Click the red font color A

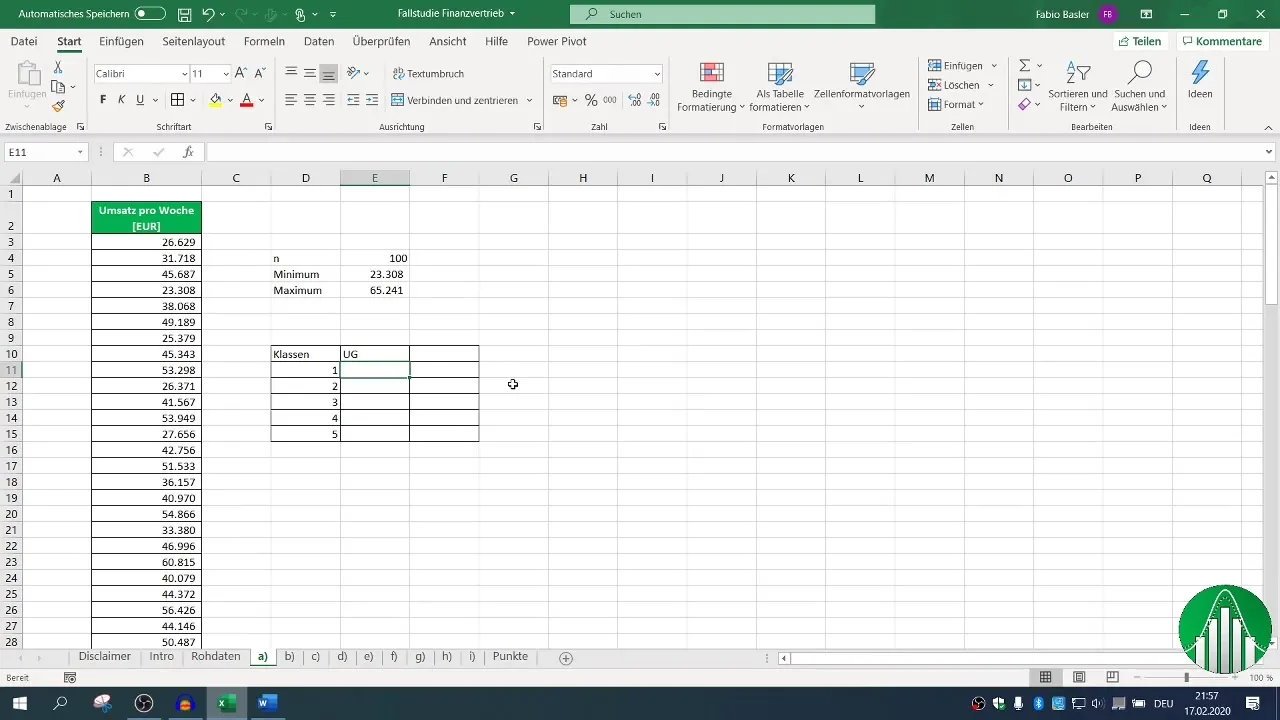click(246, 100)
